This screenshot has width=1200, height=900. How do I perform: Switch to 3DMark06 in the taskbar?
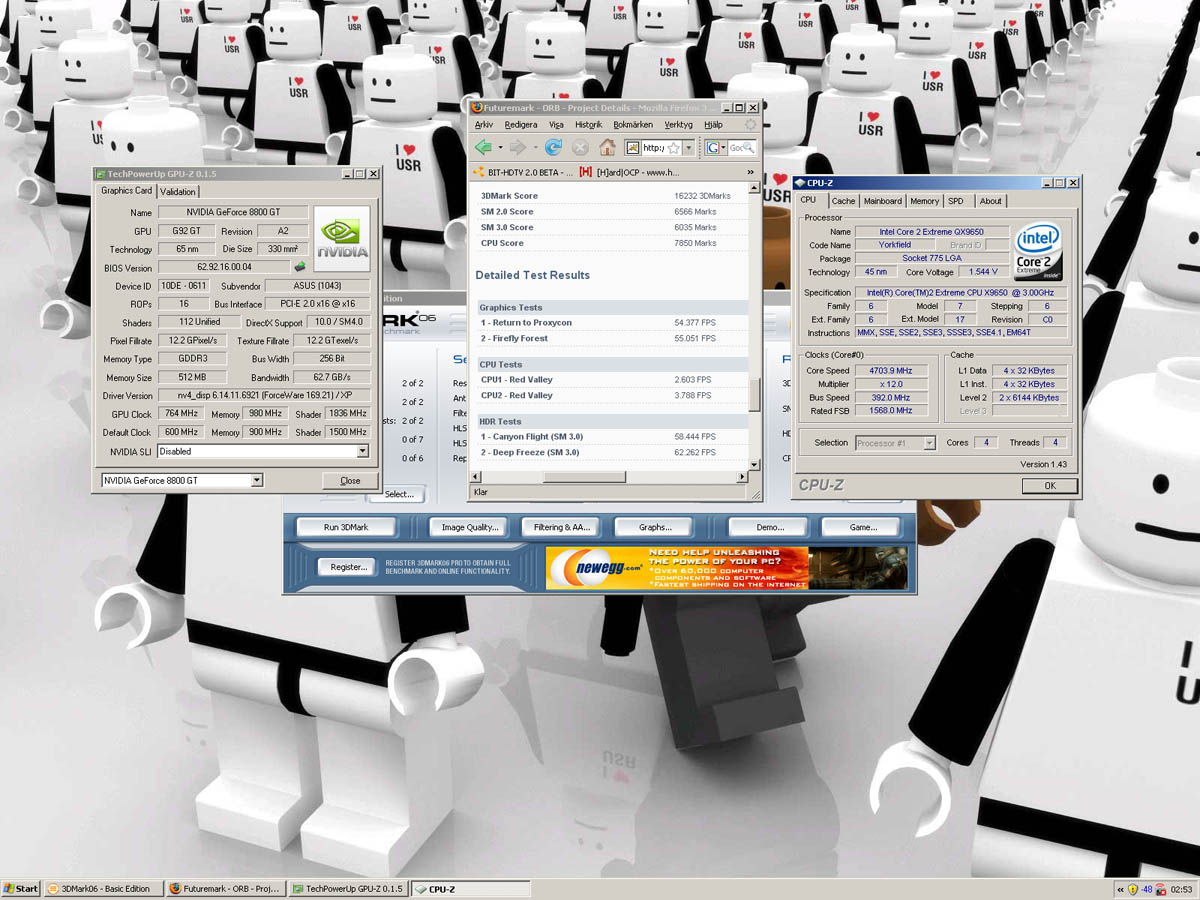(x=103, y=889)
